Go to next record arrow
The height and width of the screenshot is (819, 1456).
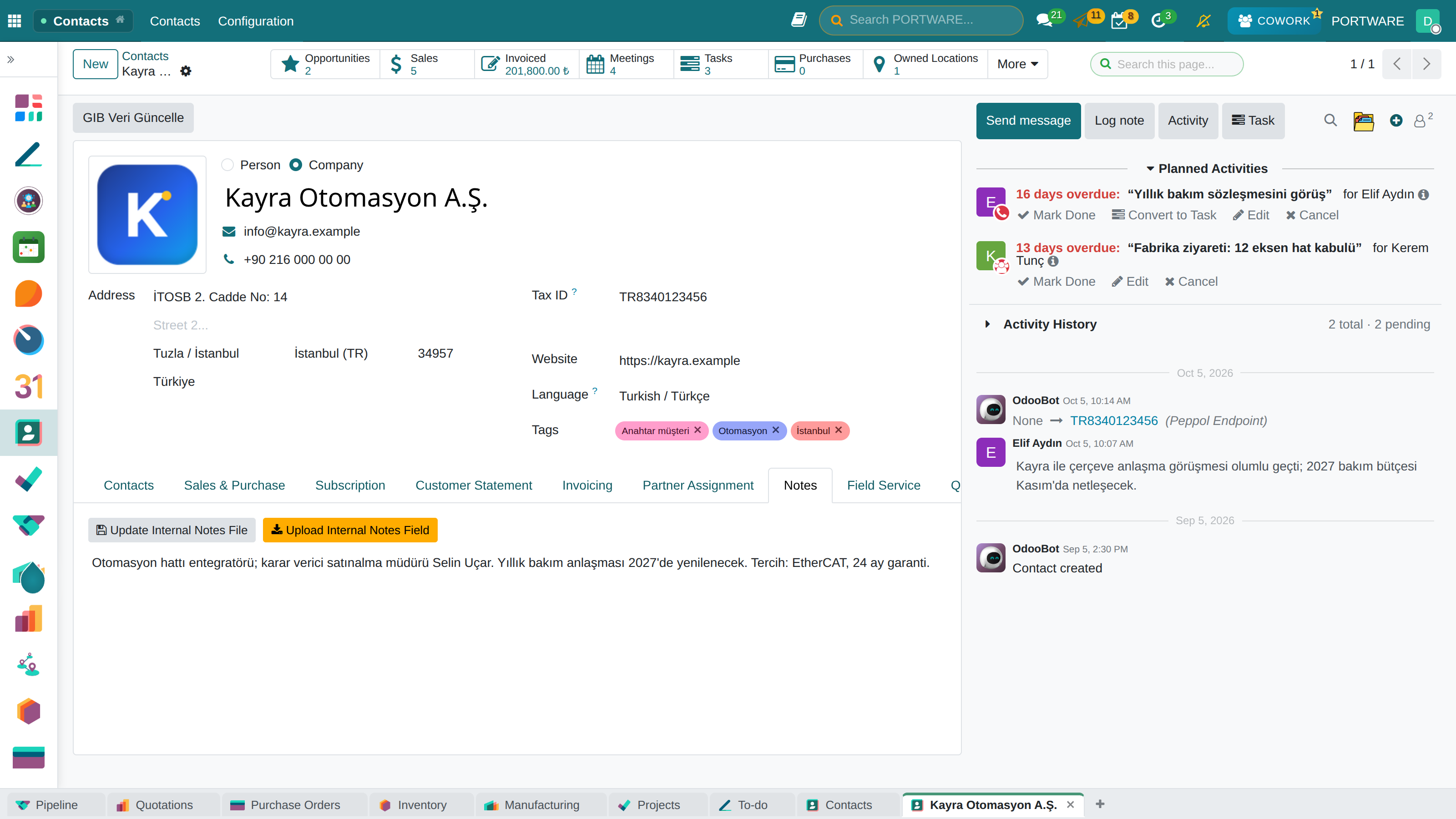coord(1426,64)
